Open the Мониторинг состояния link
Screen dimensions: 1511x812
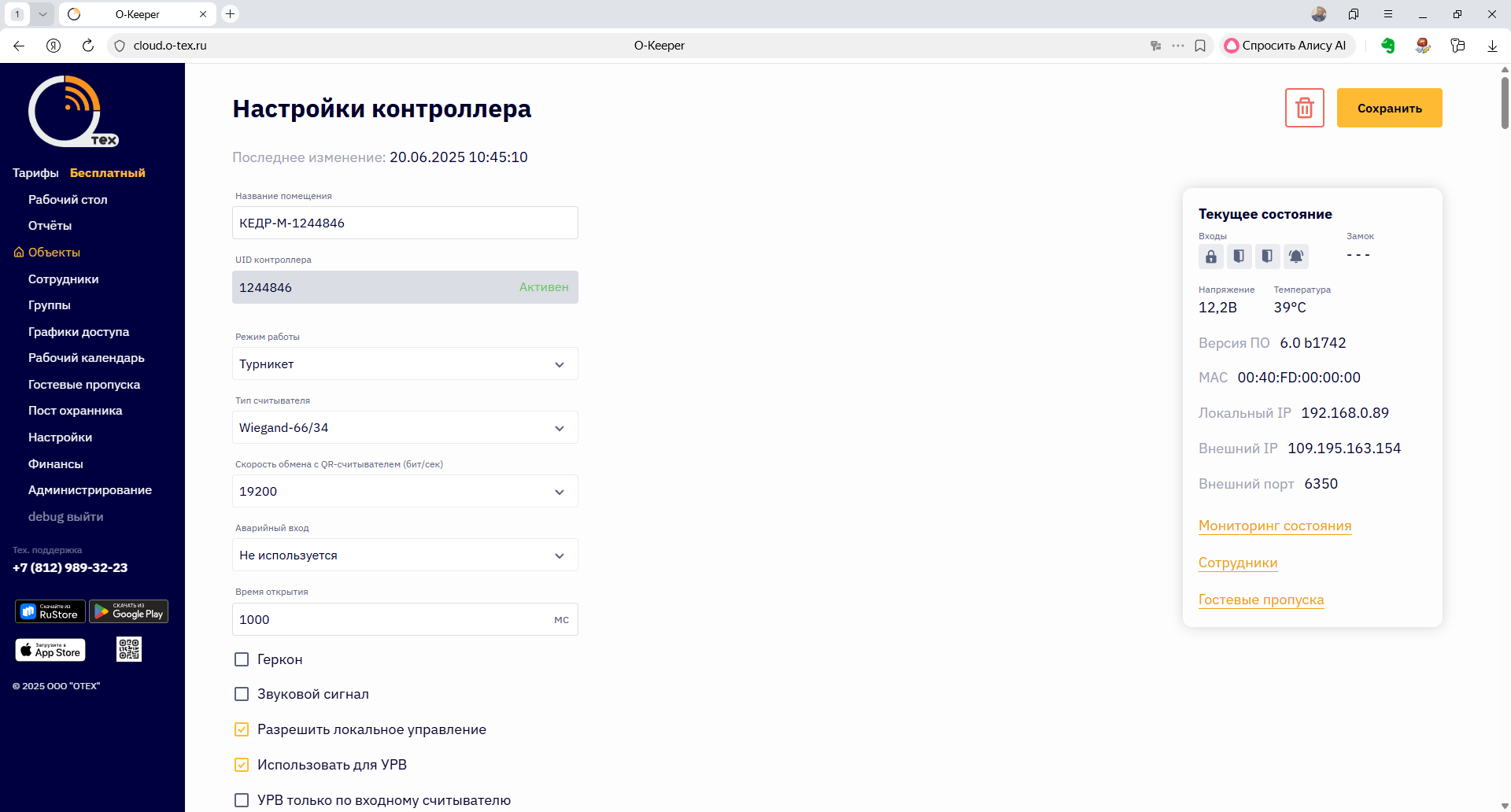(x=1274, y=526)
